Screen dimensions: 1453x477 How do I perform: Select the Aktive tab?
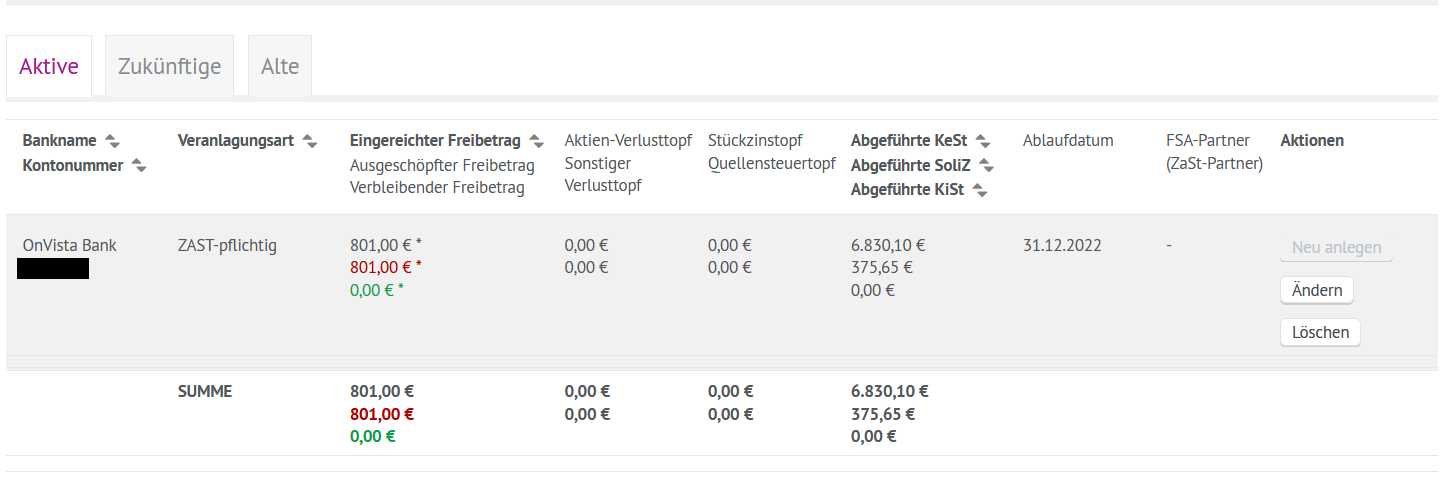click(x=49, y=67)
